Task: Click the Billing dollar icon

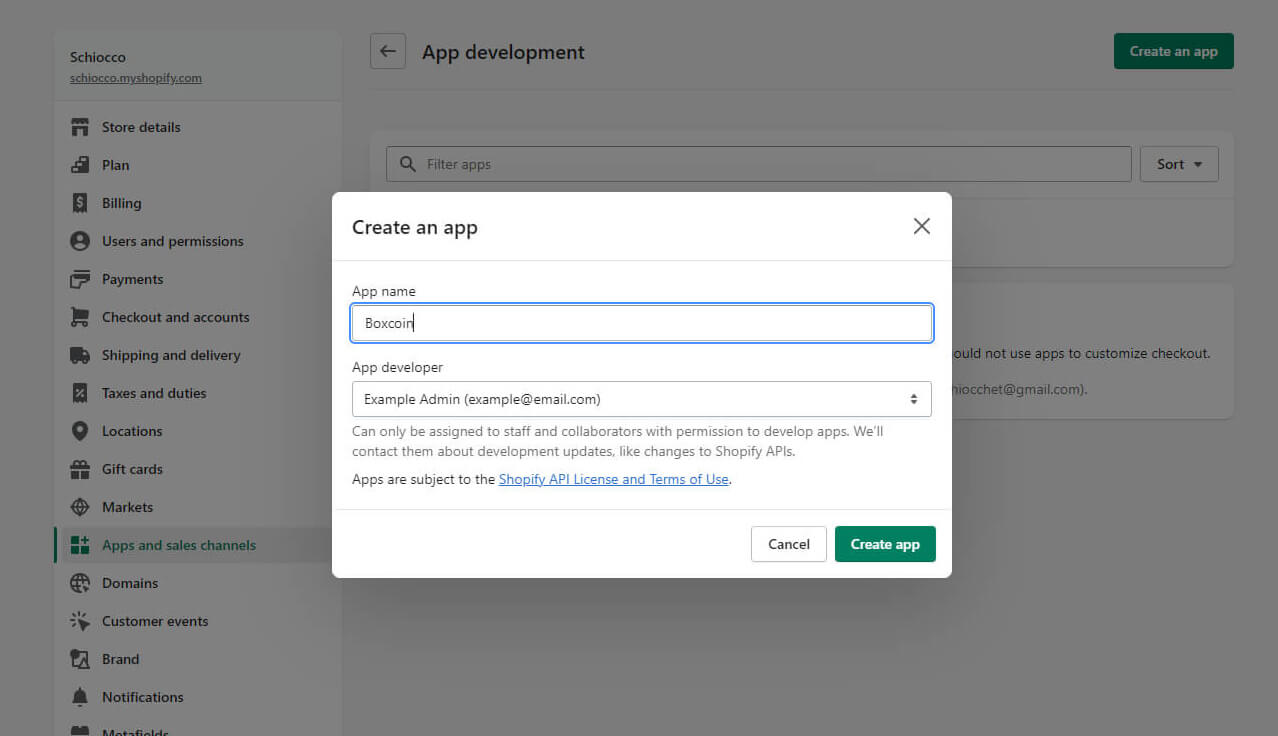Action: [80, 203]
